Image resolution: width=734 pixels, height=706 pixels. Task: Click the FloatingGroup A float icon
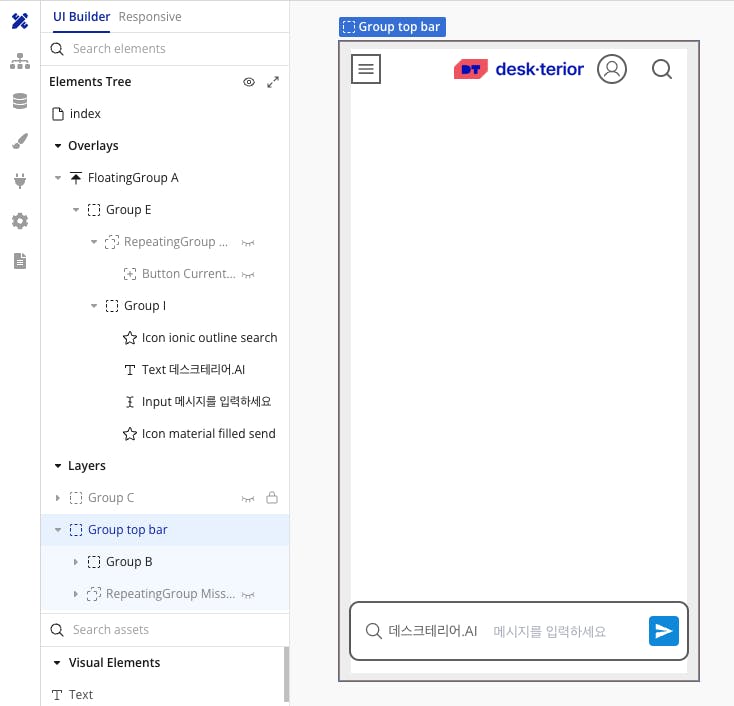coord(75,178)
